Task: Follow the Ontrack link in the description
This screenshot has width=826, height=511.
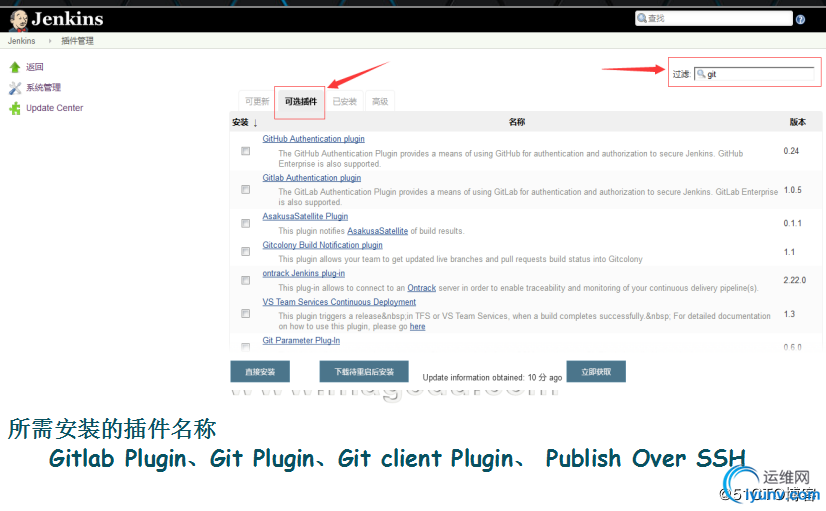Action: (x=421, y=288)
